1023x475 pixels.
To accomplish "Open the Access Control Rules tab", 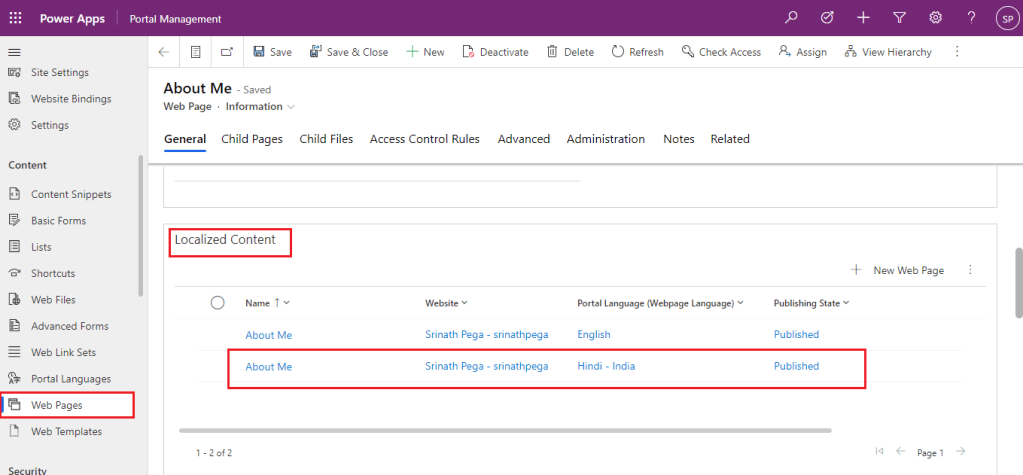I will pyautogui.click(x=424, y=139).
